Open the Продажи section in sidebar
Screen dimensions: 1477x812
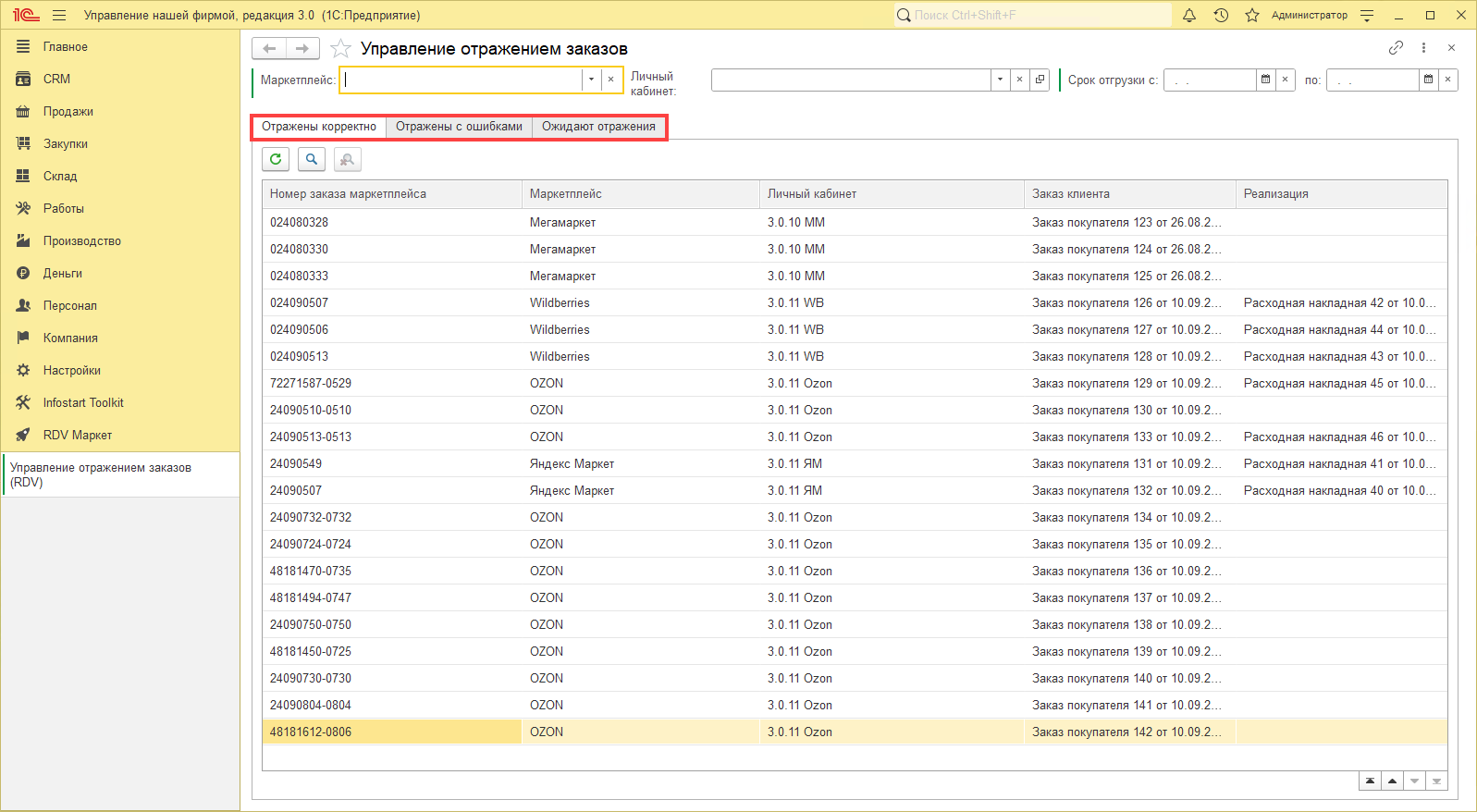coord(68,112)
